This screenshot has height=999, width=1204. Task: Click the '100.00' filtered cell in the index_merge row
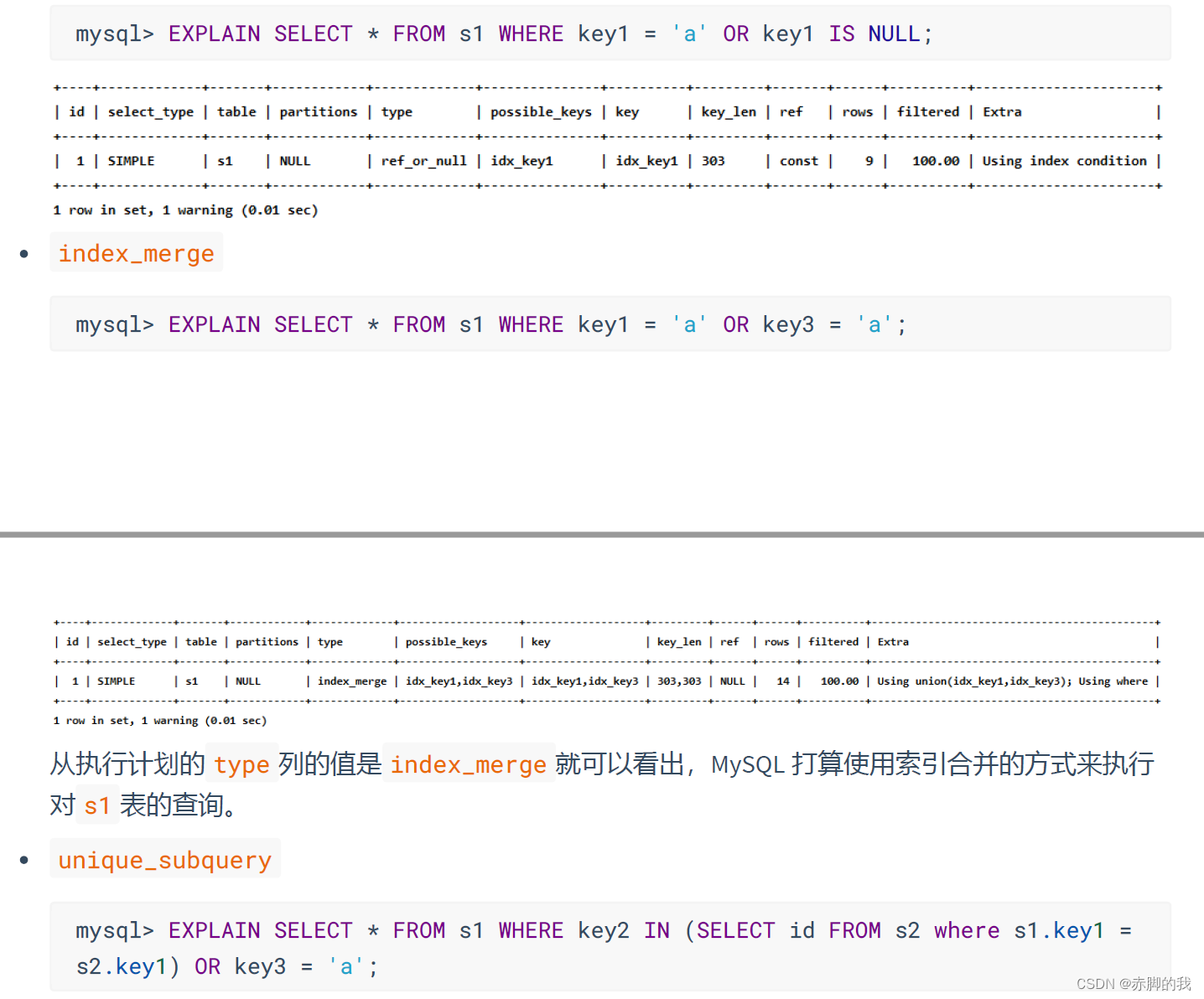coord(839,681)
